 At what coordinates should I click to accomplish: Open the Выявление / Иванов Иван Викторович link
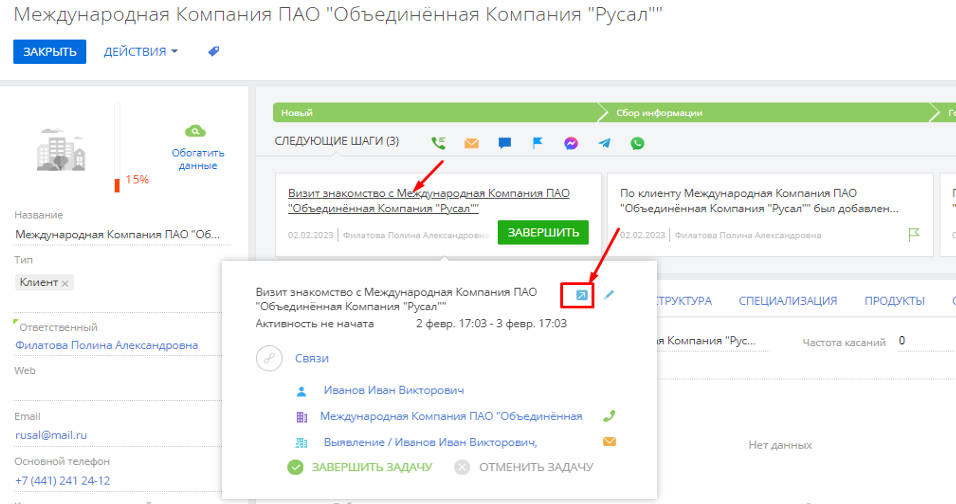(430, 442)
